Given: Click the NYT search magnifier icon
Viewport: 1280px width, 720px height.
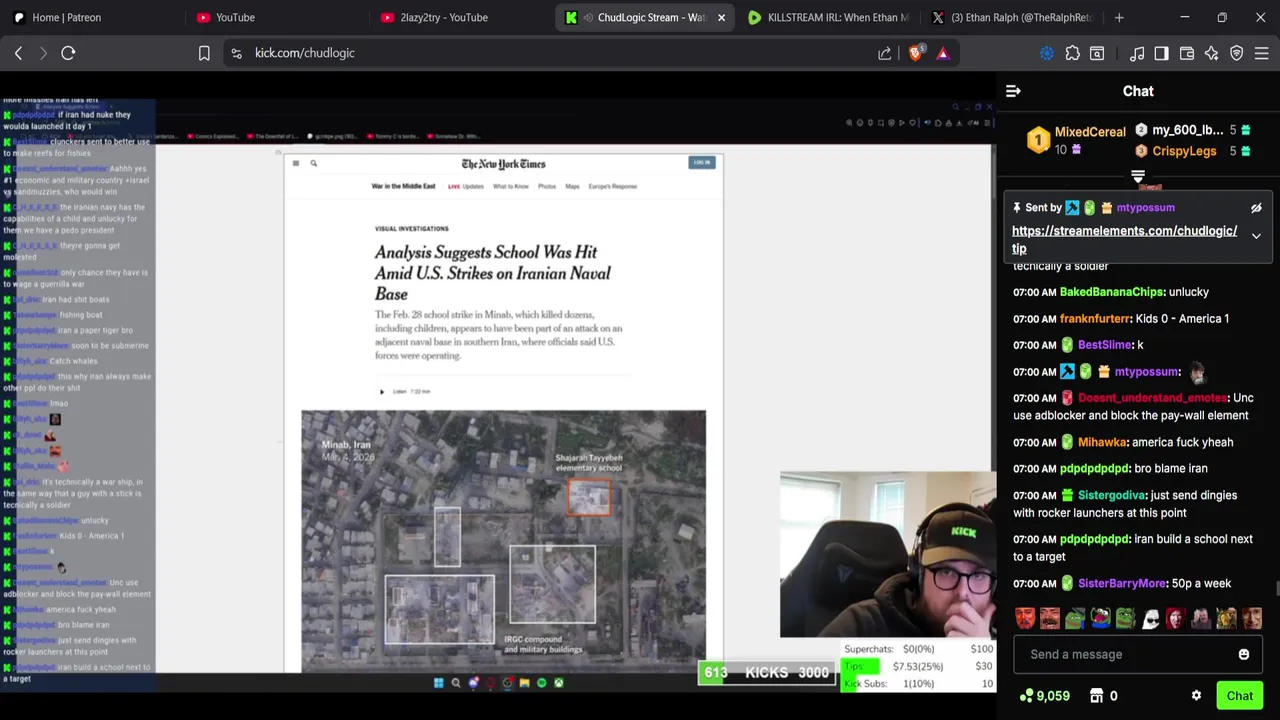Looking at the screenshot, I should [313, 163].
